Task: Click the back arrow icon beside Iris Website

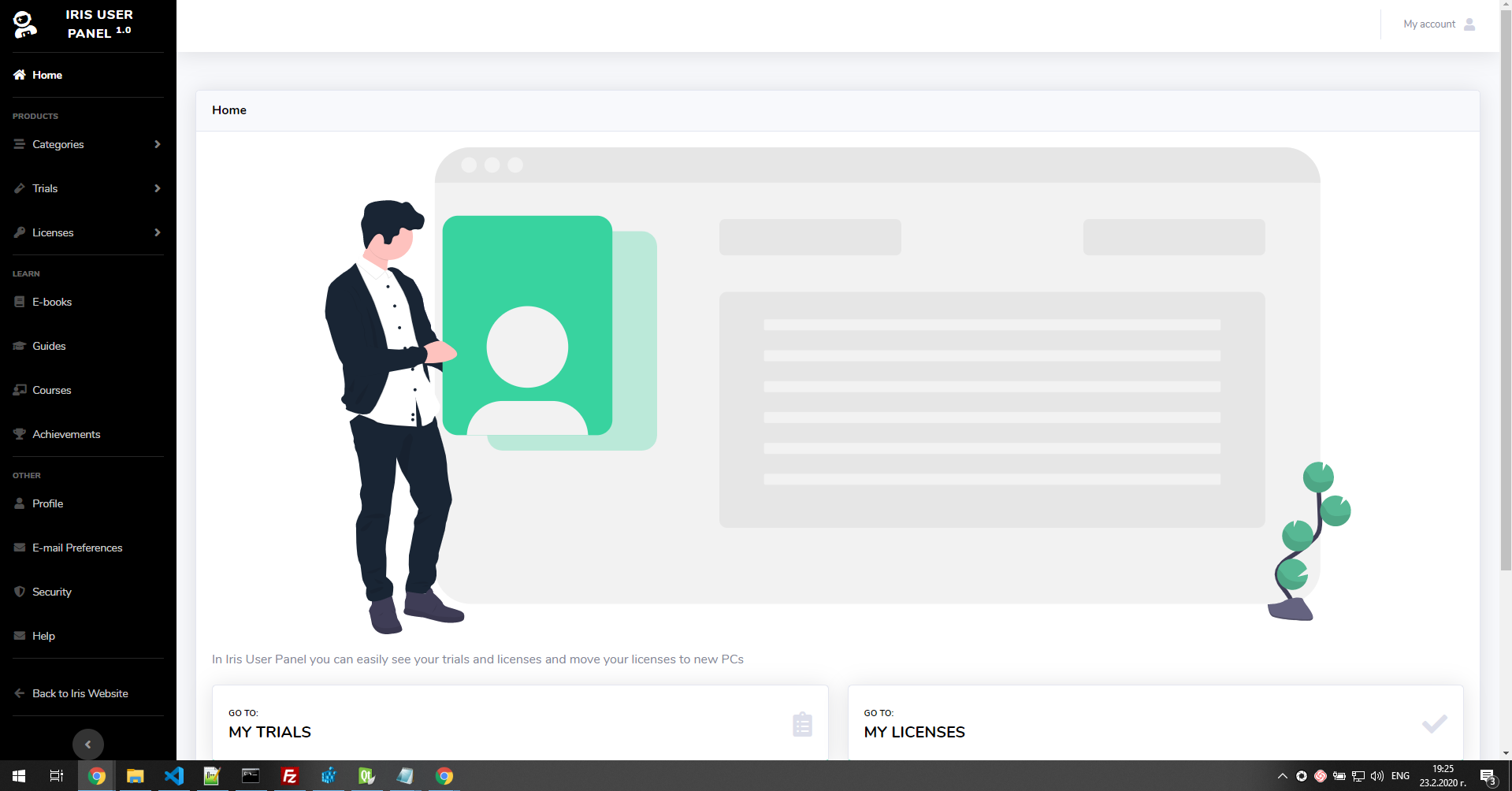Action: 20,693
